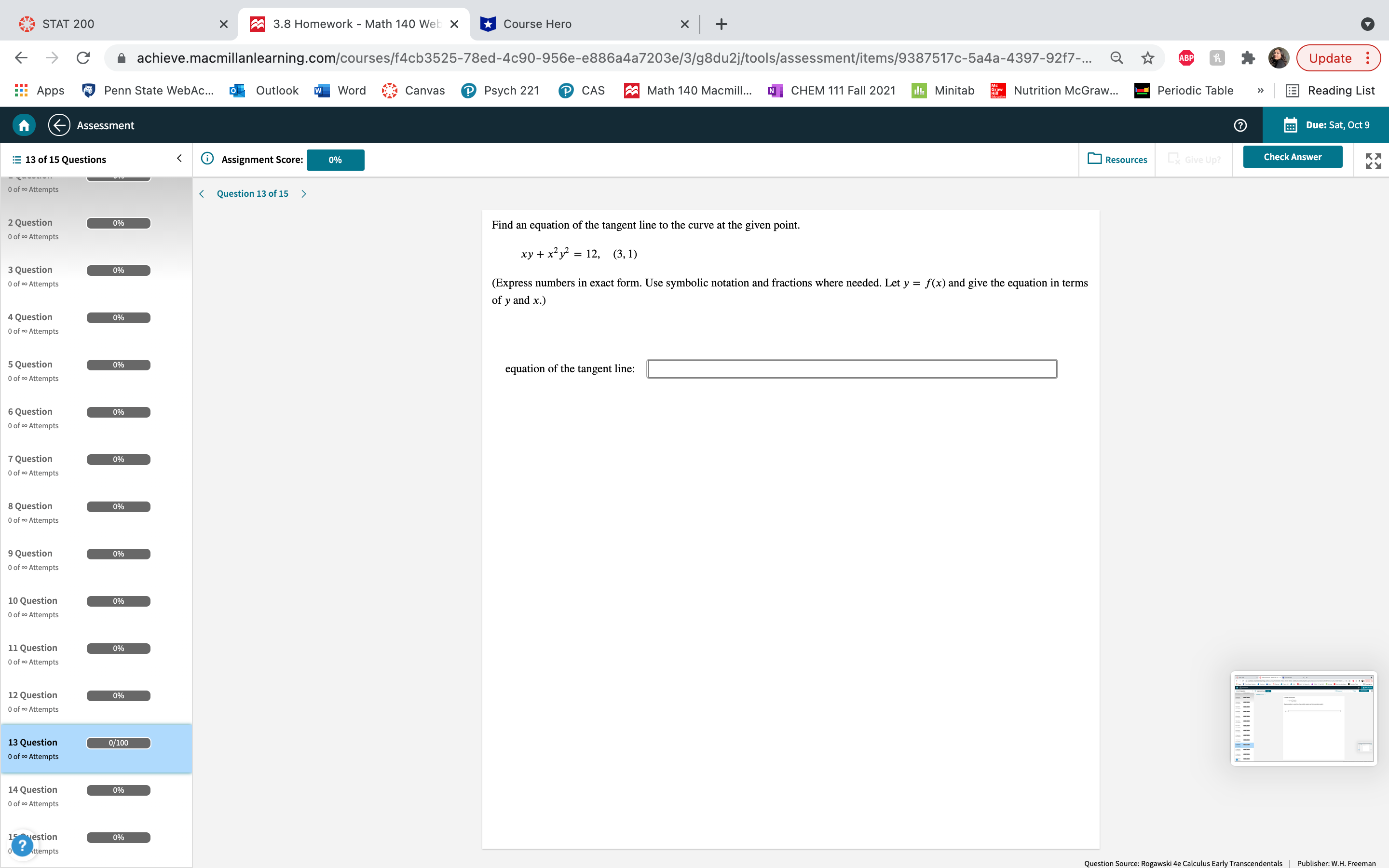
Task: Open the floating question-mark help widget
Action: pyautogui.click(x=21, y=844)
